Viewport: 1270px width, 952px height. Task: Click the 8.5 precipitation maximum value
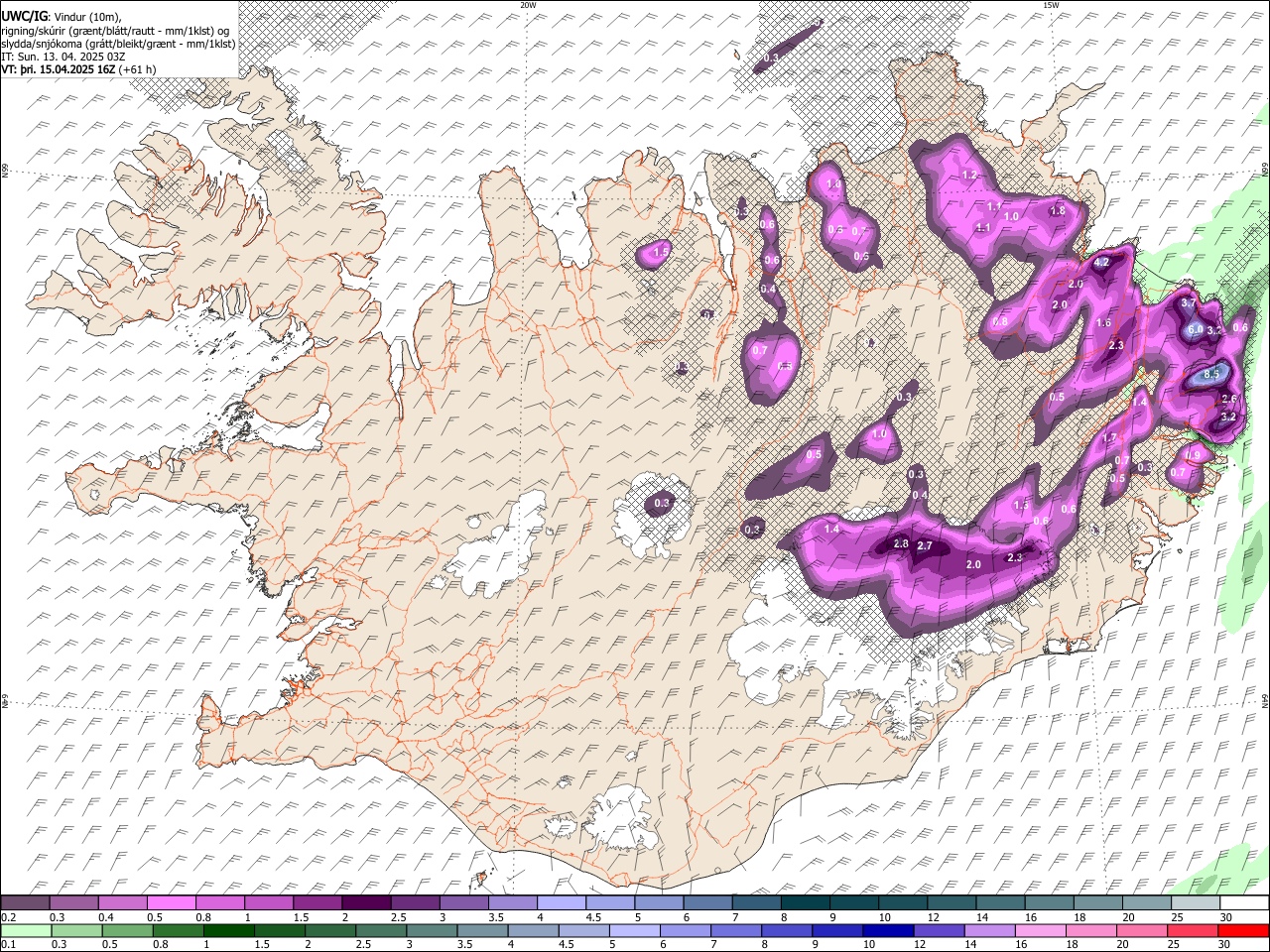(1211, 375)
